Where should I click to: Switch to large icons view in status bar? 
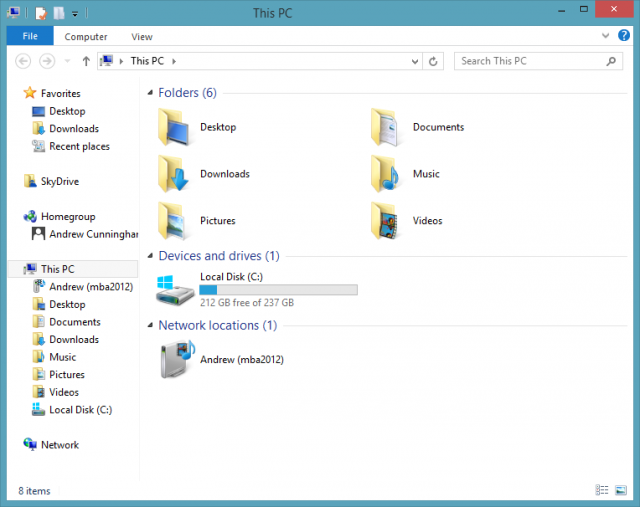[620, 489]
